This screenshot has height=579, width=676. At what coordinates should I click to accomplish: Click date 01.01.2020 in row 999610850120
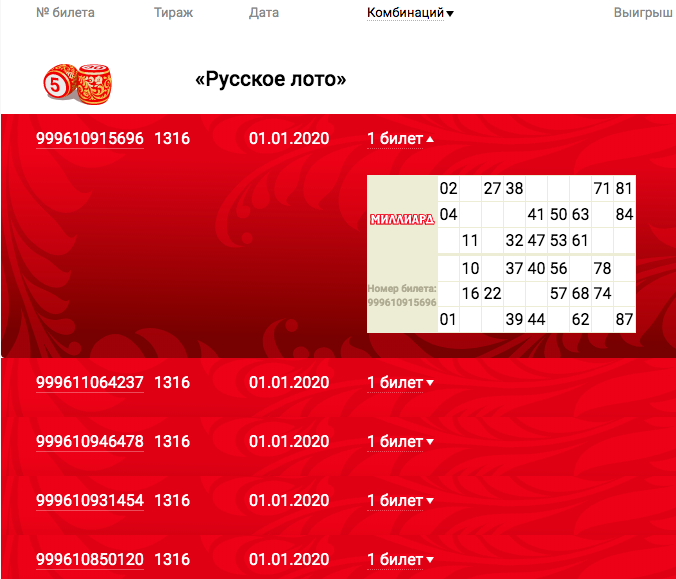point(289,560)
